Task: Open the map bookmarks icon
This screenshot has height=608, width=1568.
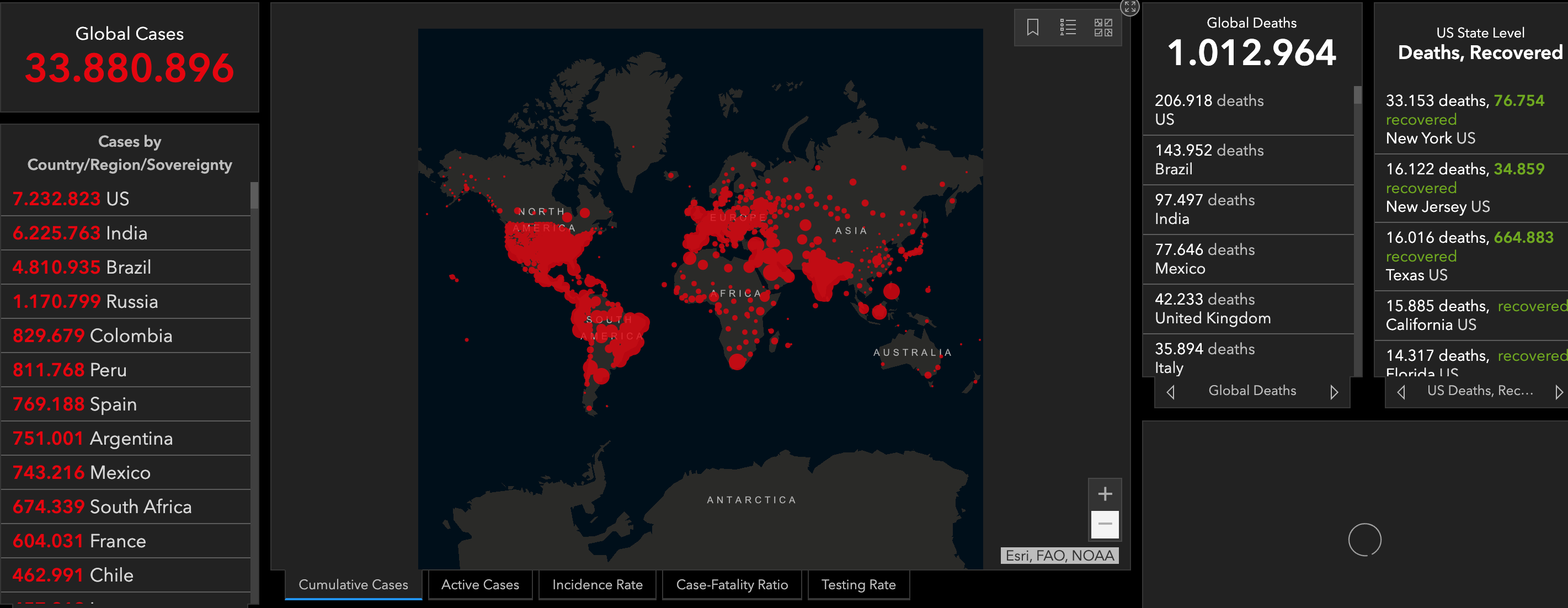Action: 1032,28
